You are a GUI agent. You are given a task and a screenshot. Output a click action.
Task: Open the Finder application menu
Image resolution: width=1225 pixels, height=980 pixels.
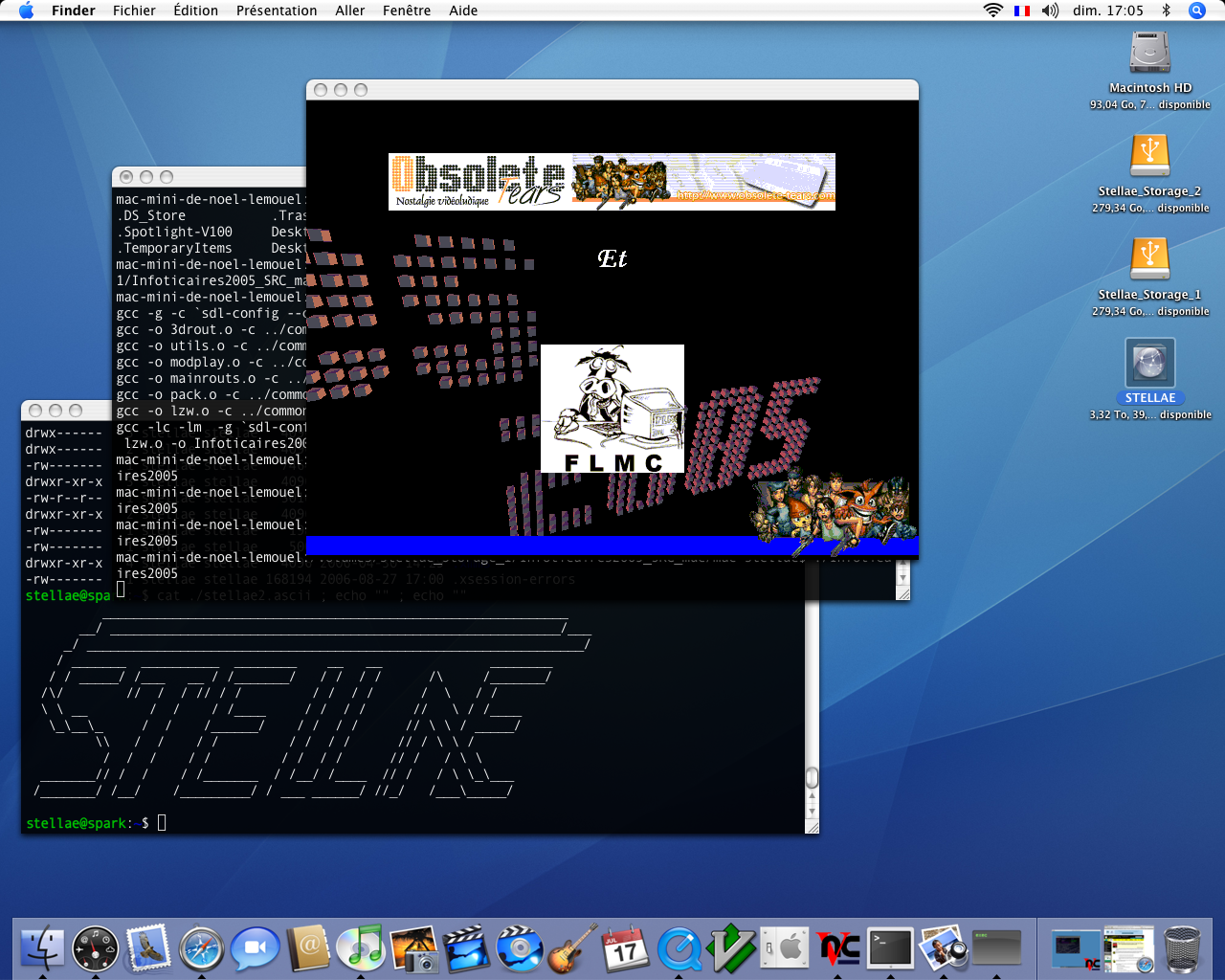(74, 11)
